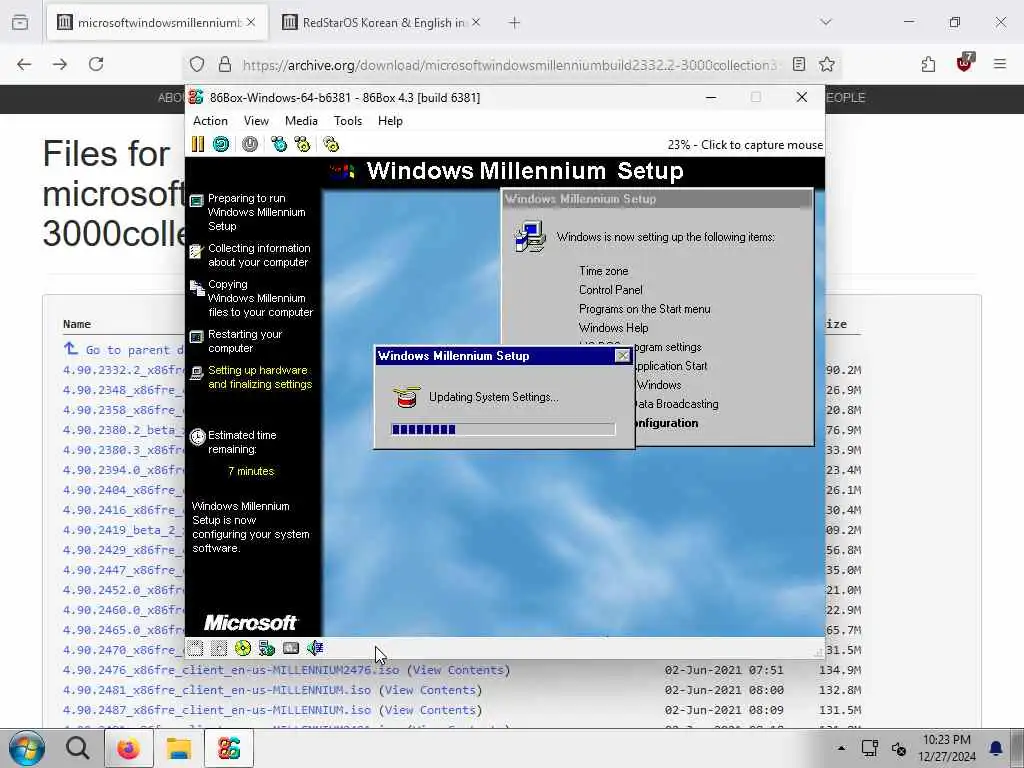Viewport: 1024px width, 768px height.
Task: Close the Updating System Settings dialog
Action: pyautogui.click(x=622, y=356)
